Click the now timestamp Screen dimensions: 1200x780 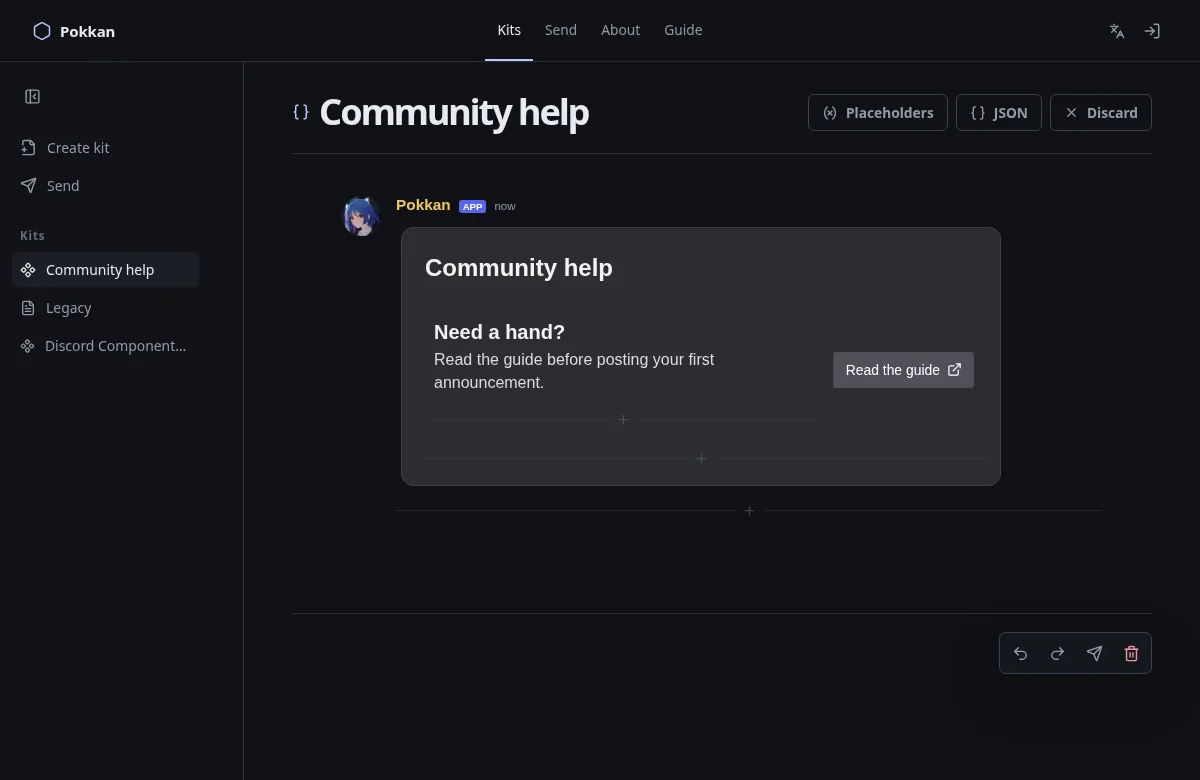pos(505,206)
